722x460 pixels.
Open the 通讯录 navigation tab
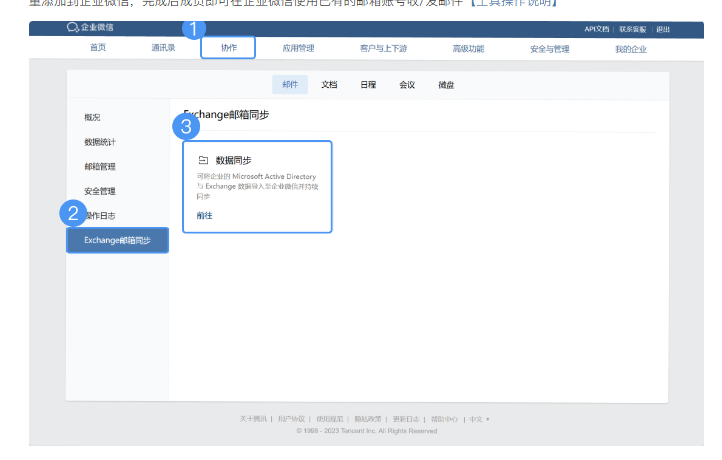click(x=163, y=47)
